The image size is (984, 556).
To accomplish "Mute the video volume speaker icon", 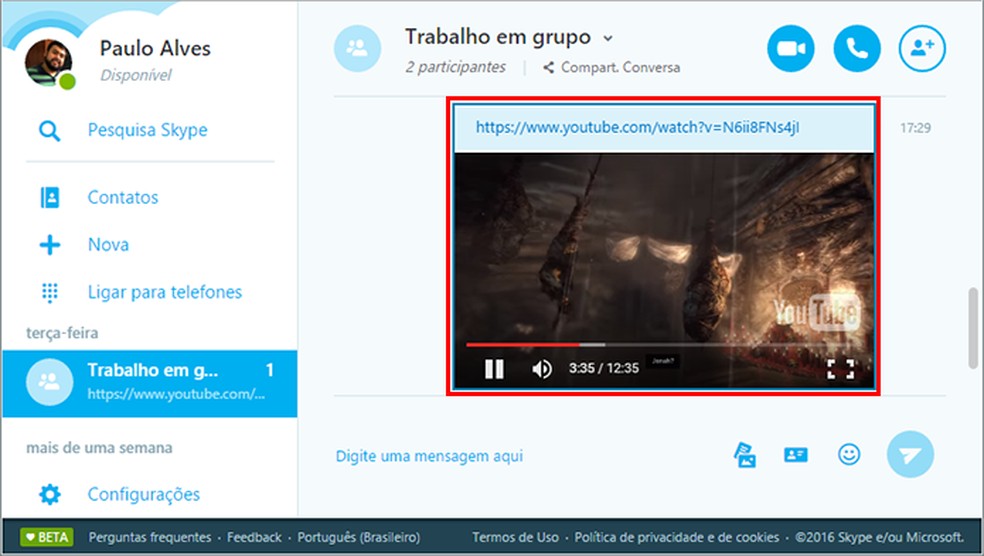I will click(542, 368).
